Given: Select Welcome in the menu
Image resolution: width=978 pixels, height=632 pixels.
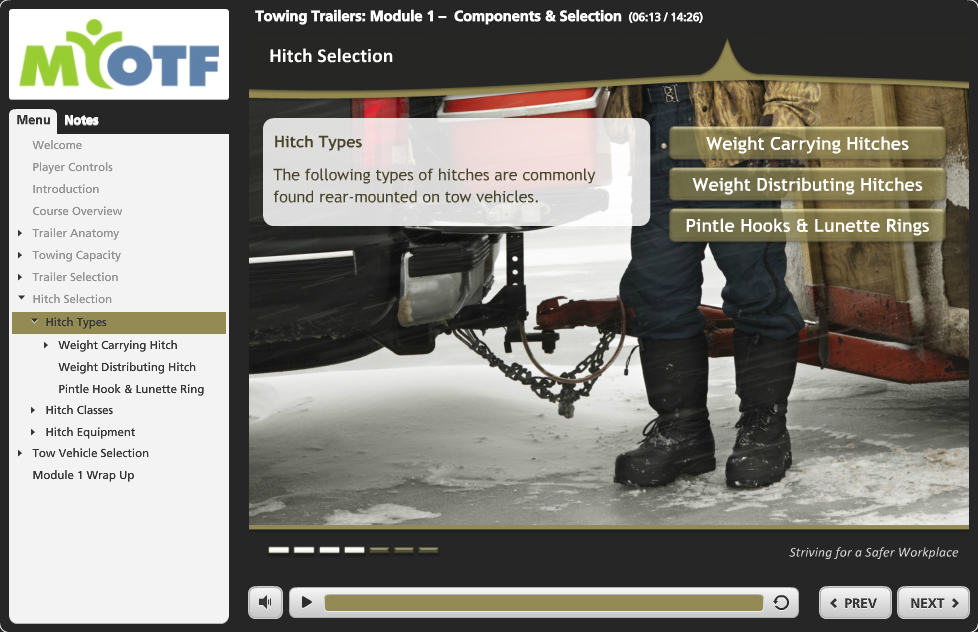Looking at the screenshot, I should click(57, 145).
